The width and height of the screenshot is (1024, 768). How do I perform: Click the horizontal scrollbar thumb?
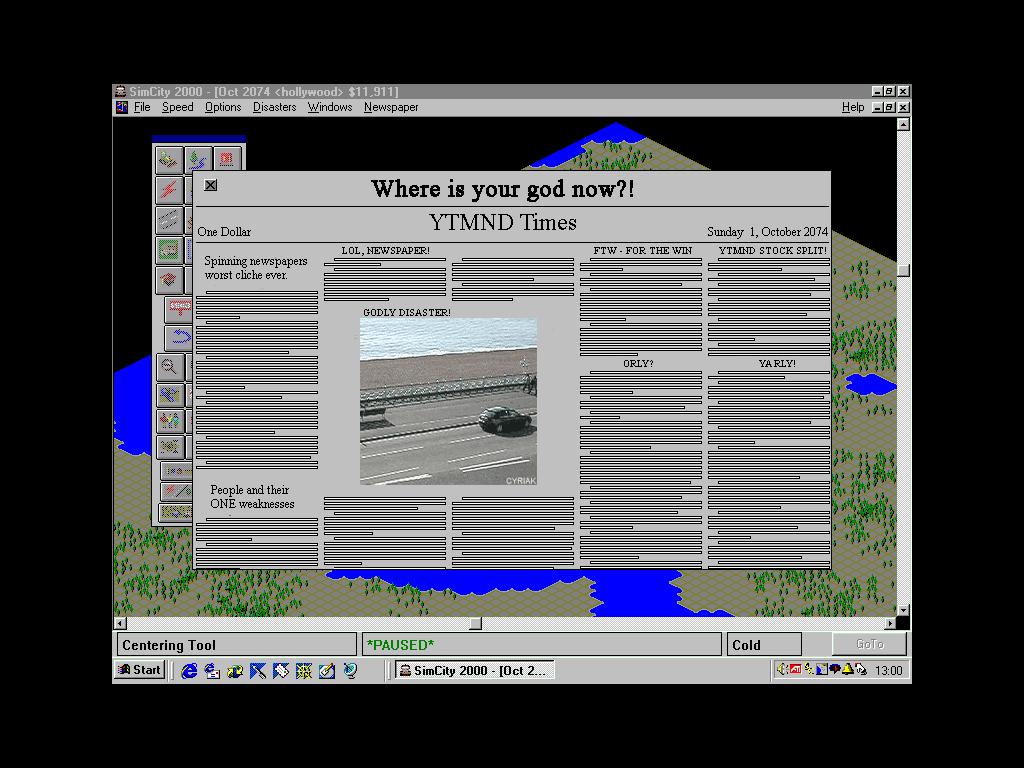(476, 624)
